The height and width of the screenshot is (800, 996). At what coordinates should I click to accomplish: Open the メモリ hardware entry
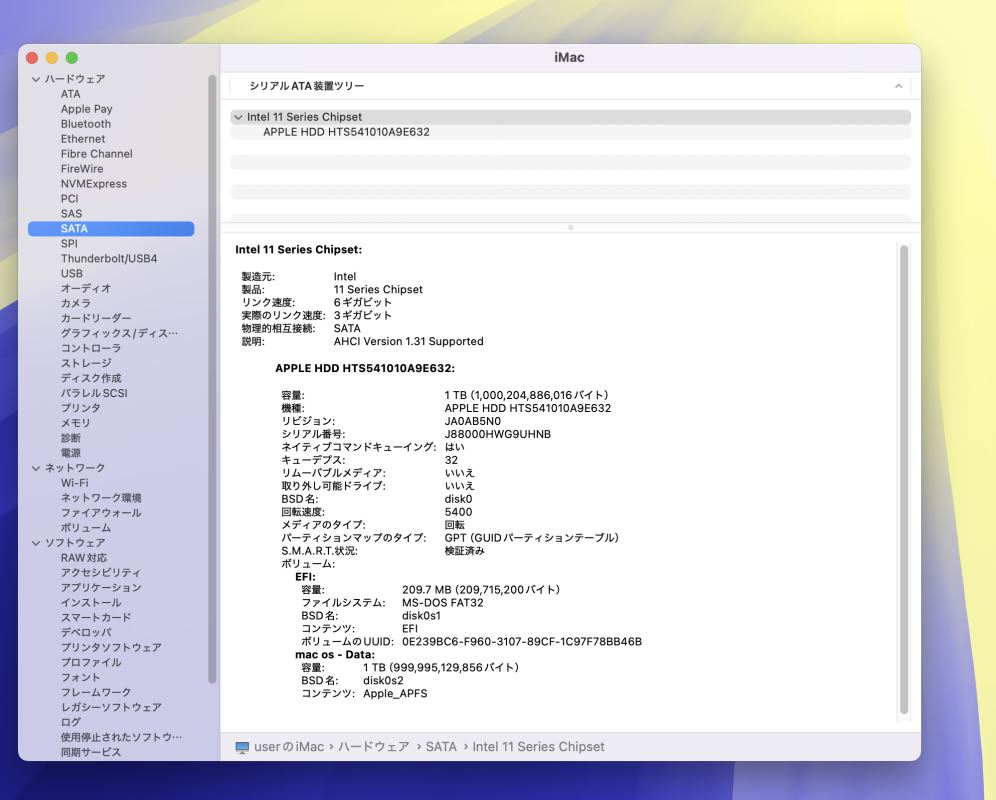75,423
